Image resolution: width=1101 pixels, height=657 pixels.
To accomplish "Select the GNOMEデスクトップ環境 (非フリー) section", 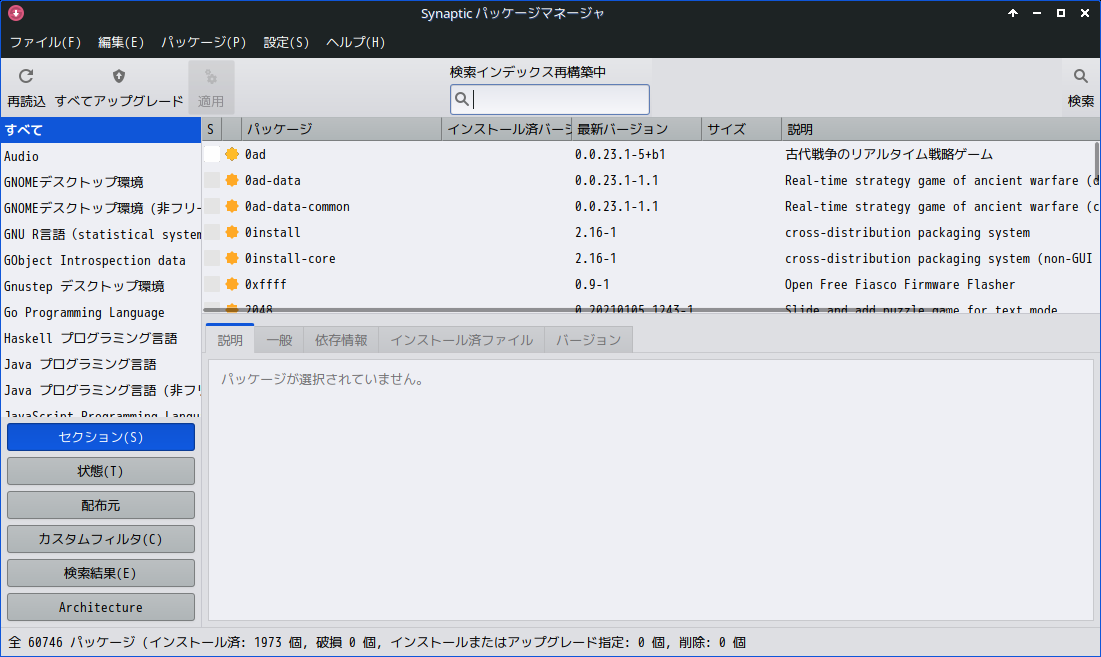I will pyautogui.click(x=100, y=208).
